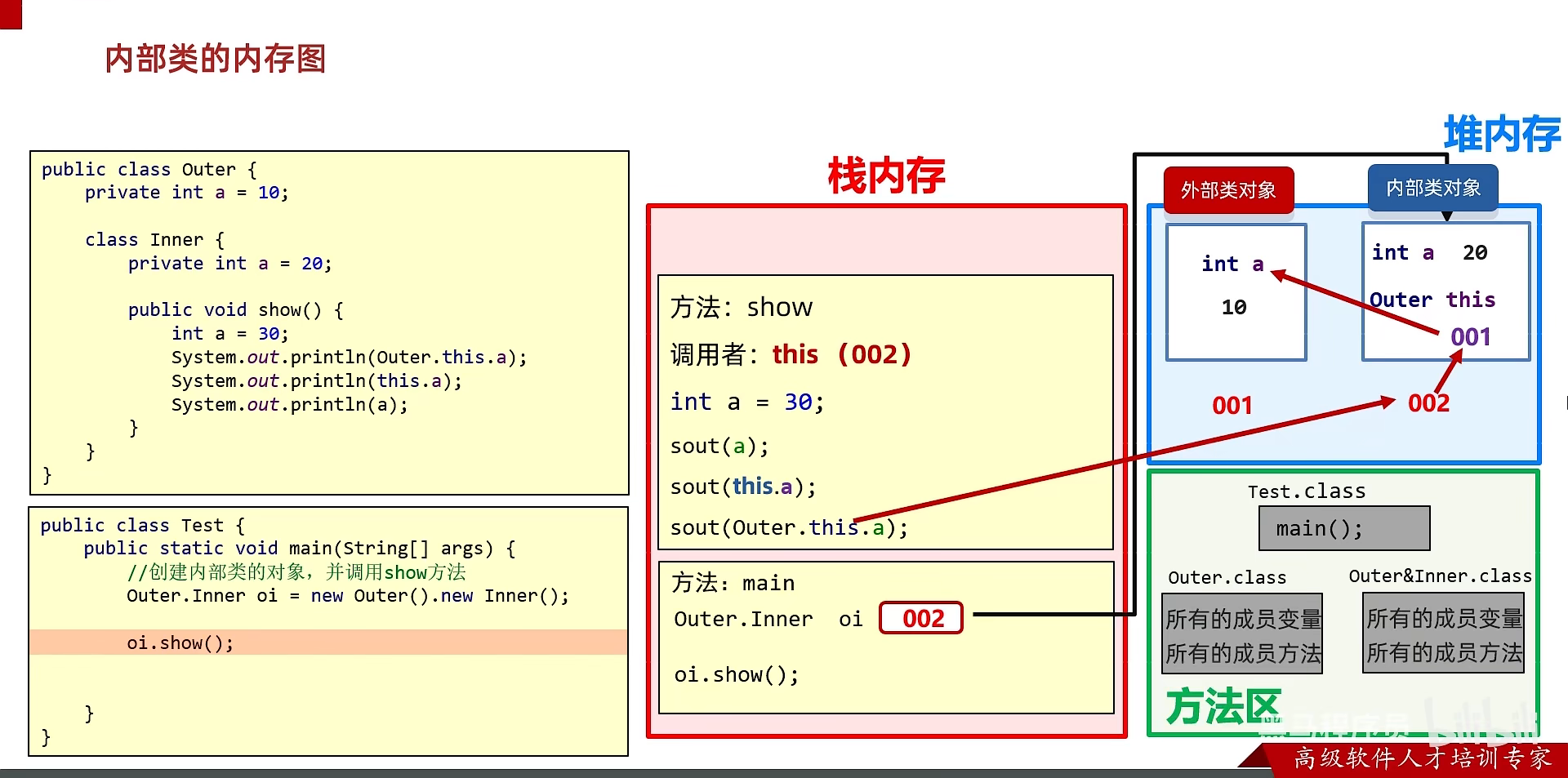1568x778 pixels.
Task: Click 'private int a = 10;' code line
Action: pyautogui.click(x=187, y=193)
